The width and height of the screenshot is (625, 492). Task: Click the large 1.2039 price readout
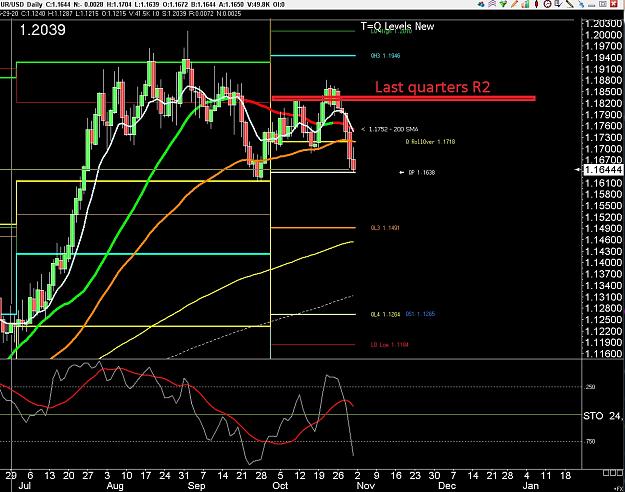[x=42, y=30]
